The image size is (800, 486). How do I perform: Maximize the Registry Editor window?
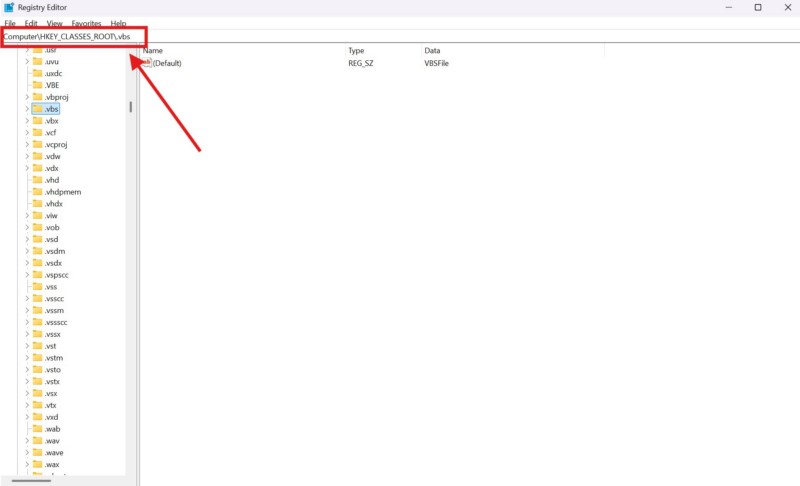[758, 7]
